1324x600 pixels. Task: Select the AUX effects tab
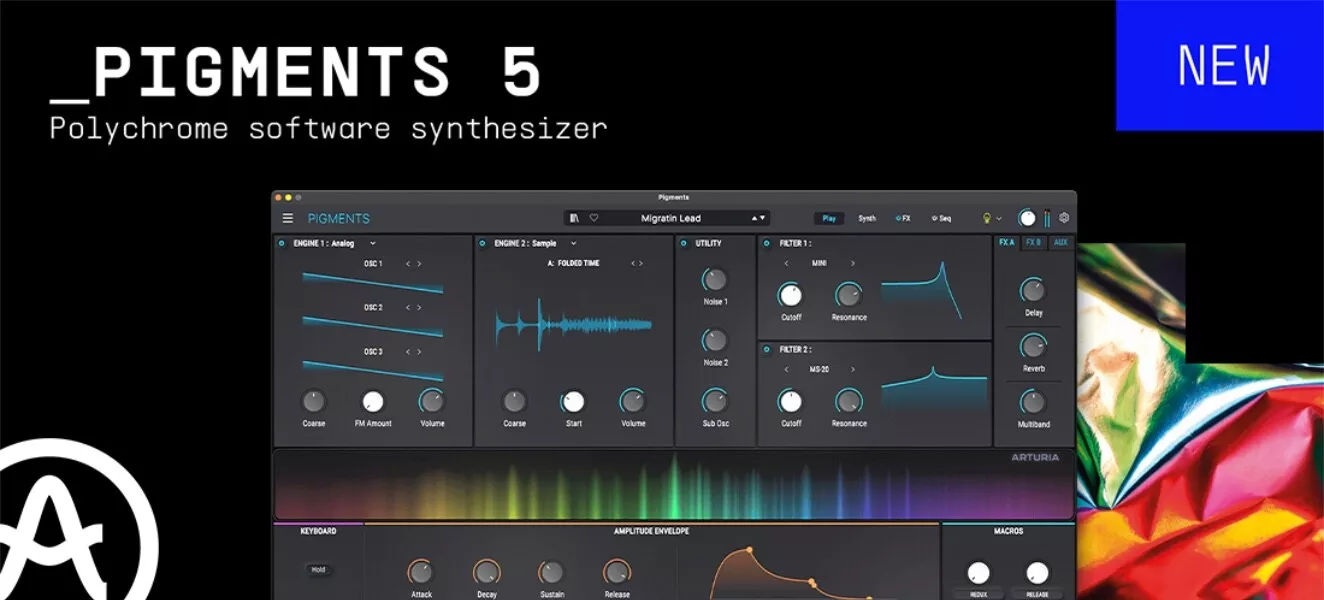pyautogui.click(x=1061, y=243)
